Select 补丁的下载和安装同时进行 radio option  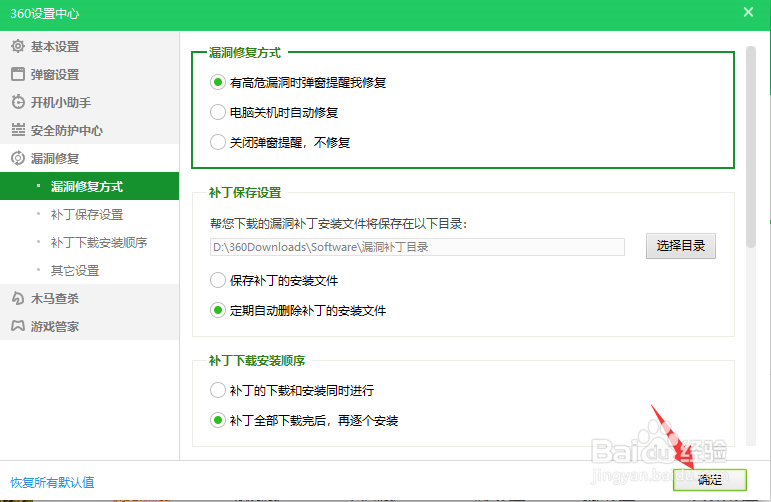(x=217, y=390)
